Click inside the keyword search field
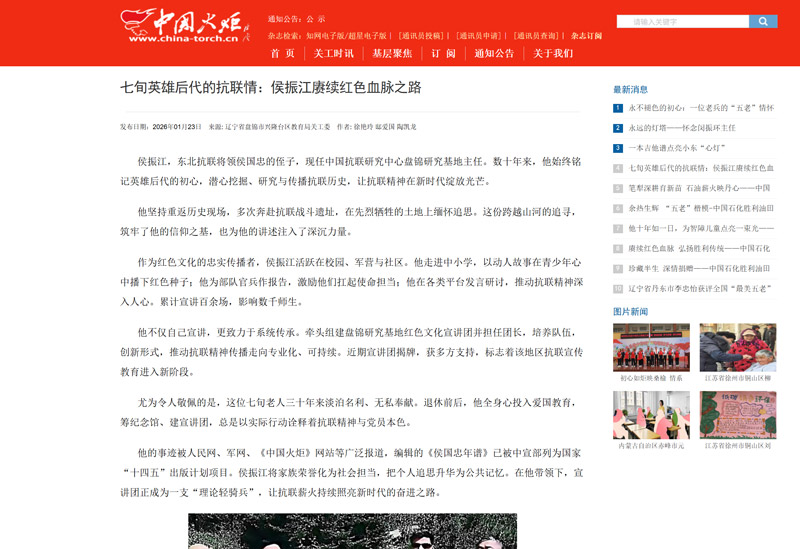The height and width of the screenshot is (549, 800). 682,21
